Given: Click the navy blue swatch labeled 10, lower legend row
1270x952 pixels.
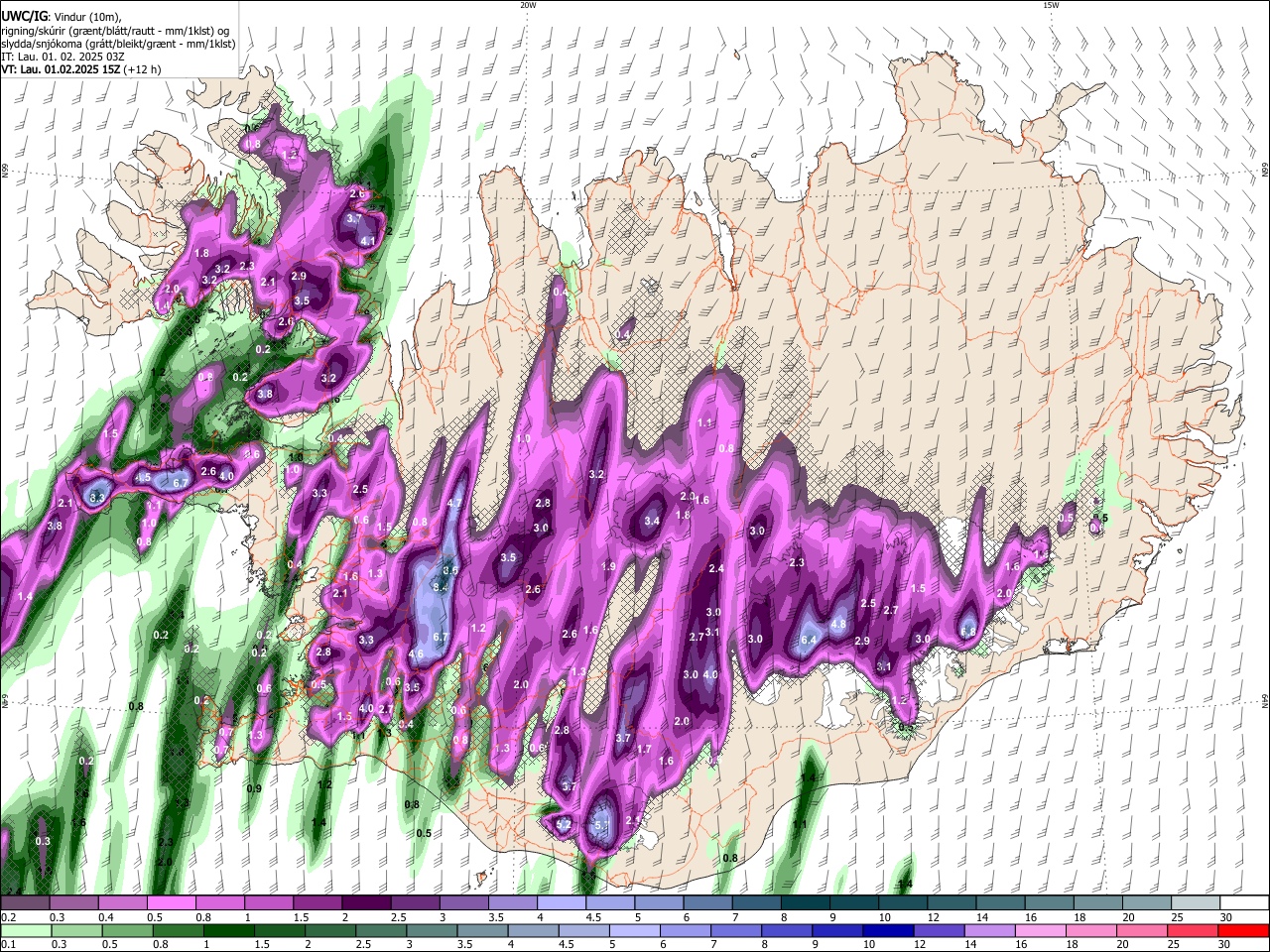Looking at the screenshot, I should (x=887, y=930).
